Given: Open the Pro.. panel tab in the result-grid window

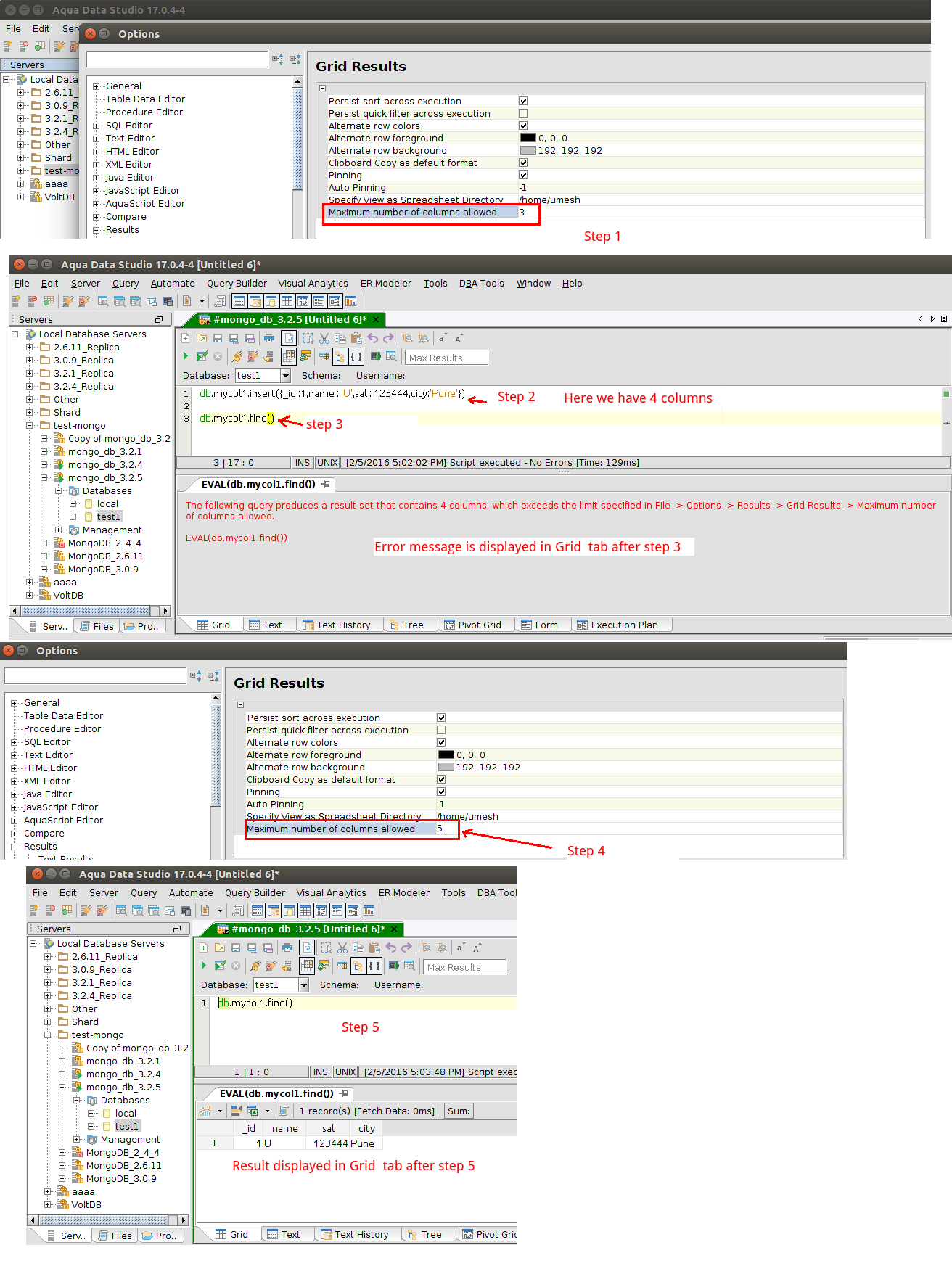Looking at the screenshot, I should click(159, 1236).
